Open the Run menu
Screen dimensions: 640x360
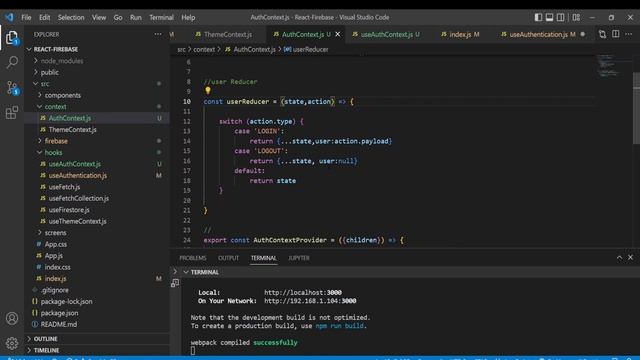pos(136,17)
